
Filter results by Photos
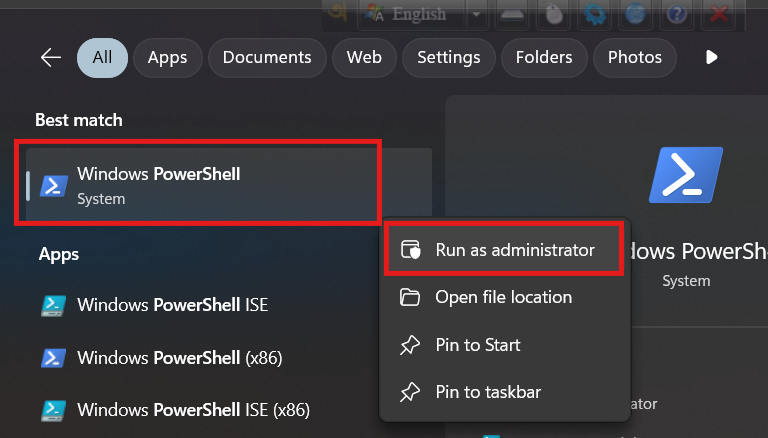pos(634,58)
